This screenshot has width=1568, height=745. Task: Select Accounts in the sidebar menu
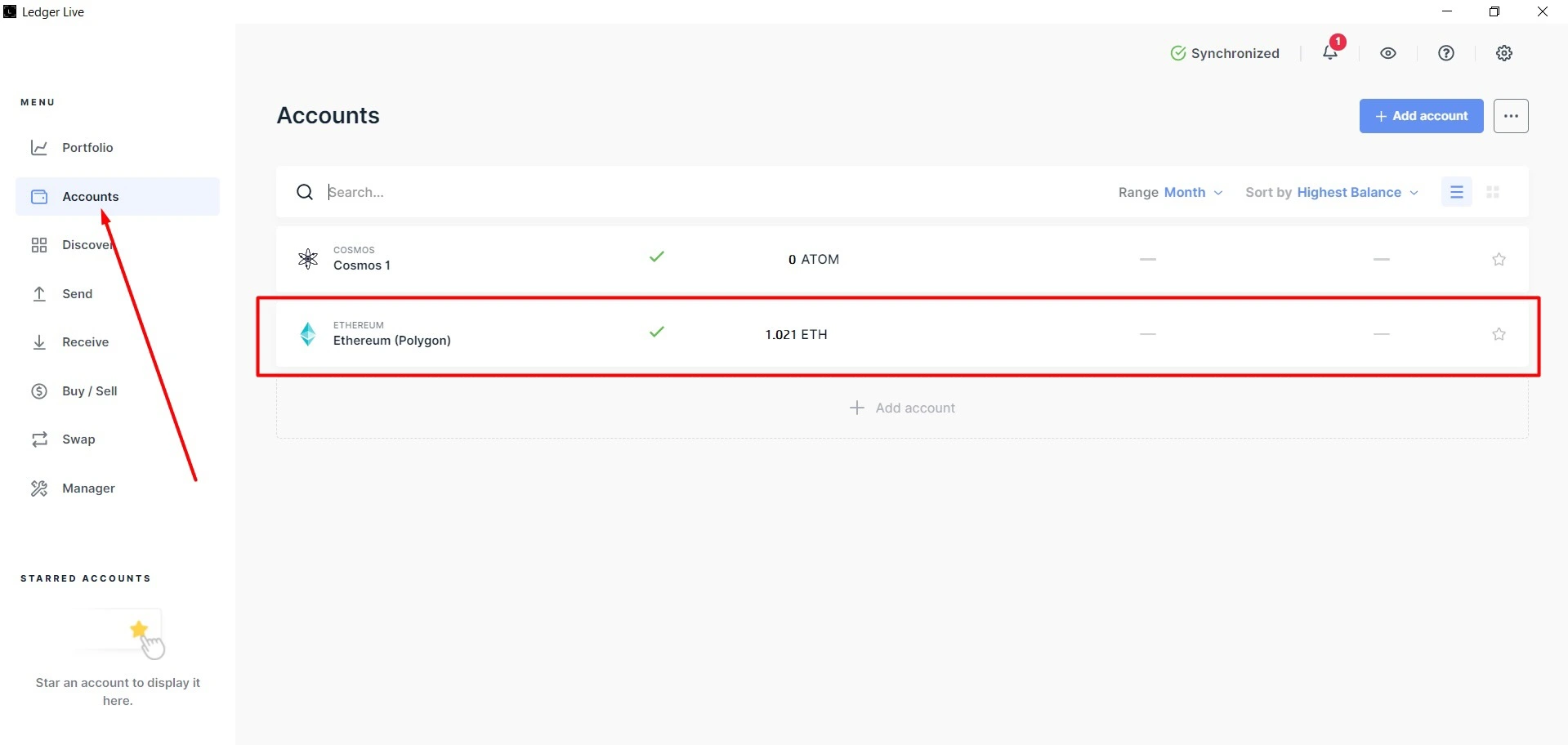(118, 197)
